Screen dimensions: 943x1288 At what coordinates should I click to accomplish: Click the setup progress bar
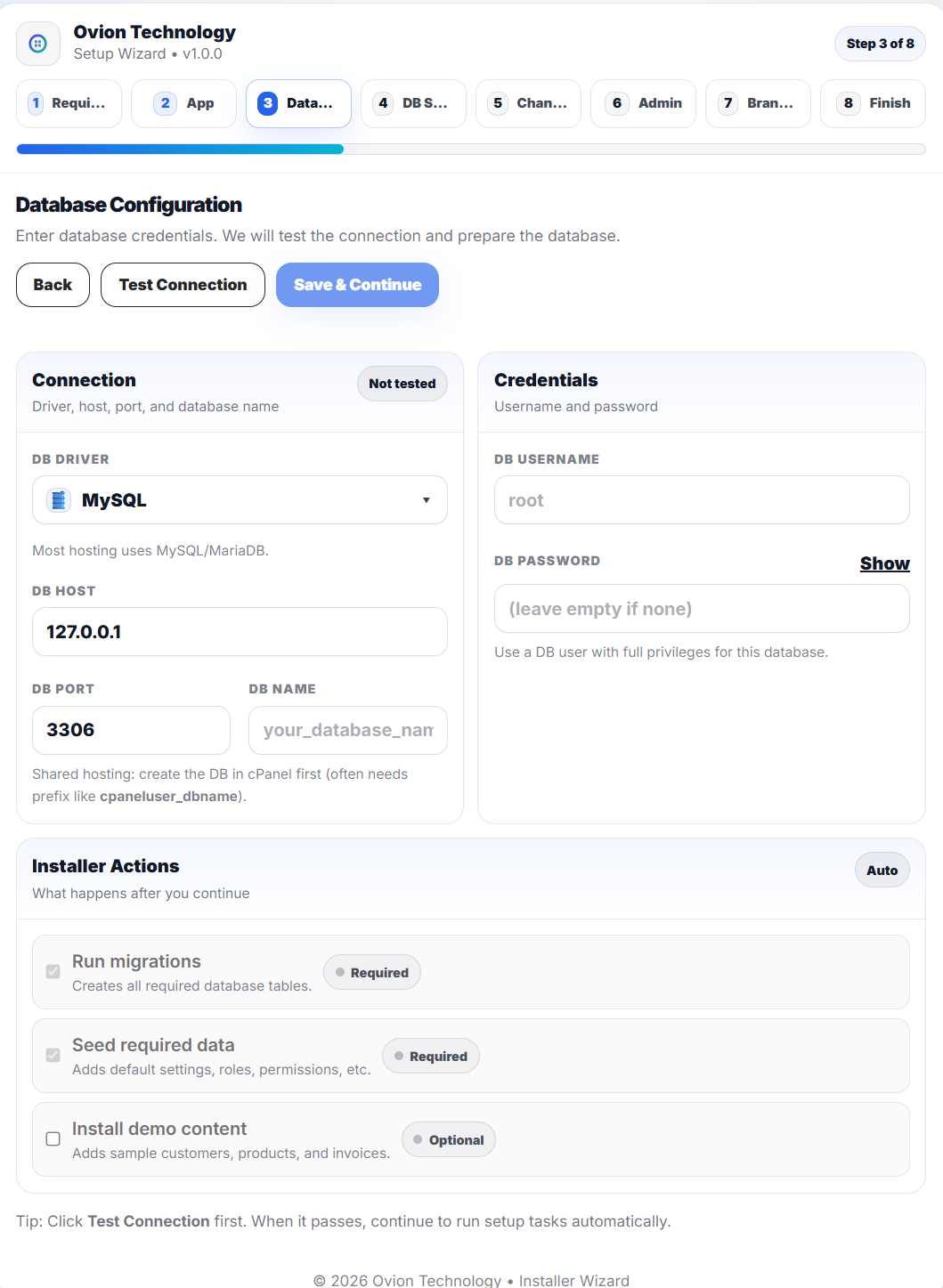(x=471, y=149)
